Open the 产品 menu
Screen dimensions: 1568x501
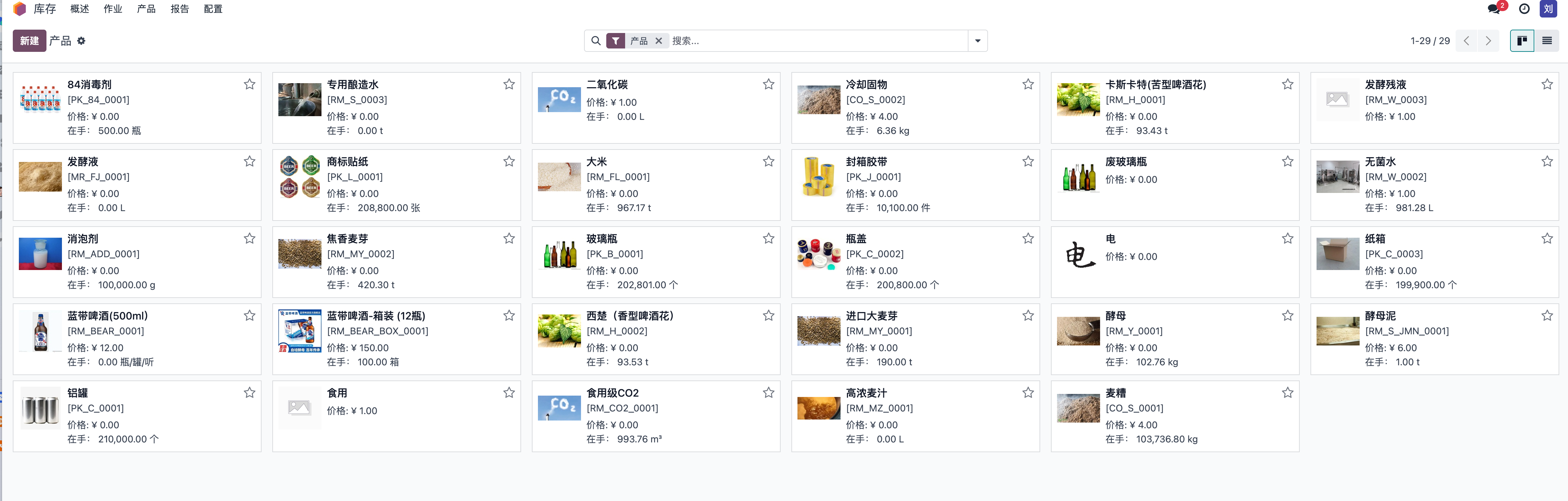click(x=146, y=8)
